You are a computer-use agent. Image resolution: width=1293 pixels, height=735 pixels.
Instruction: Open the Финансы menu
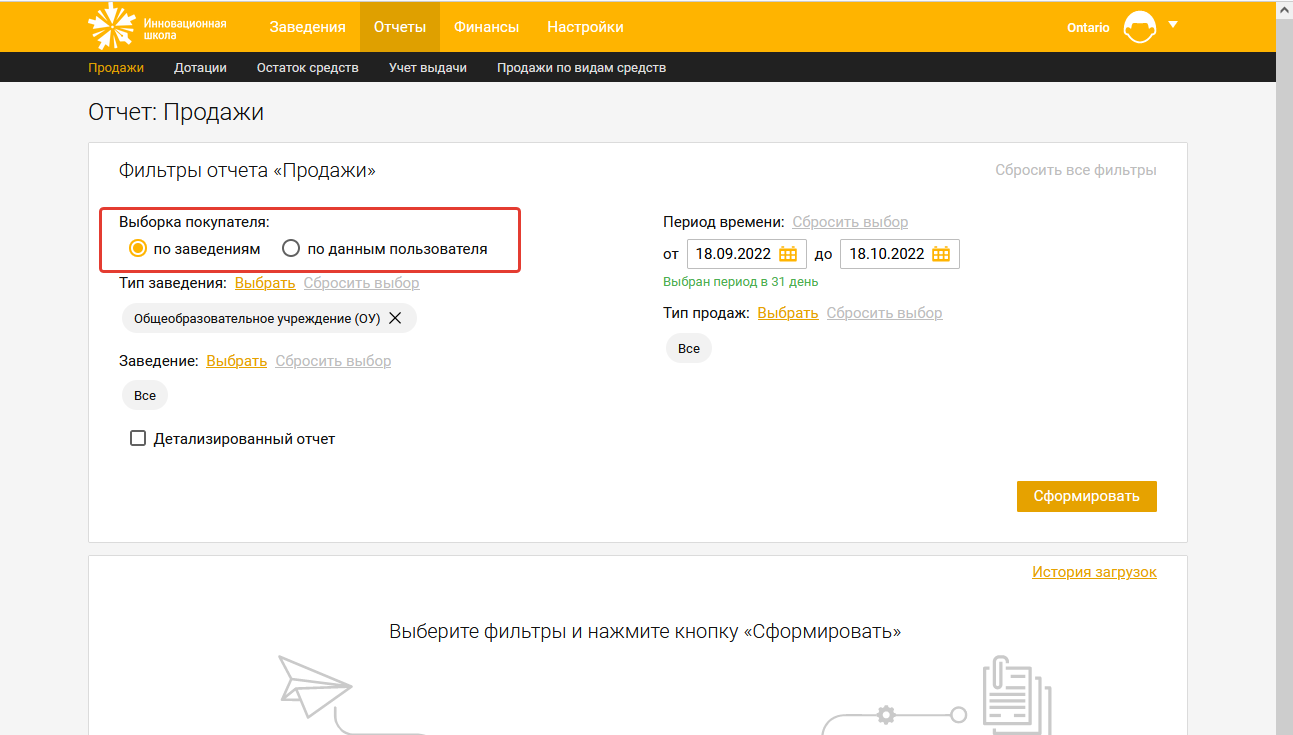[x=486, y=27]
